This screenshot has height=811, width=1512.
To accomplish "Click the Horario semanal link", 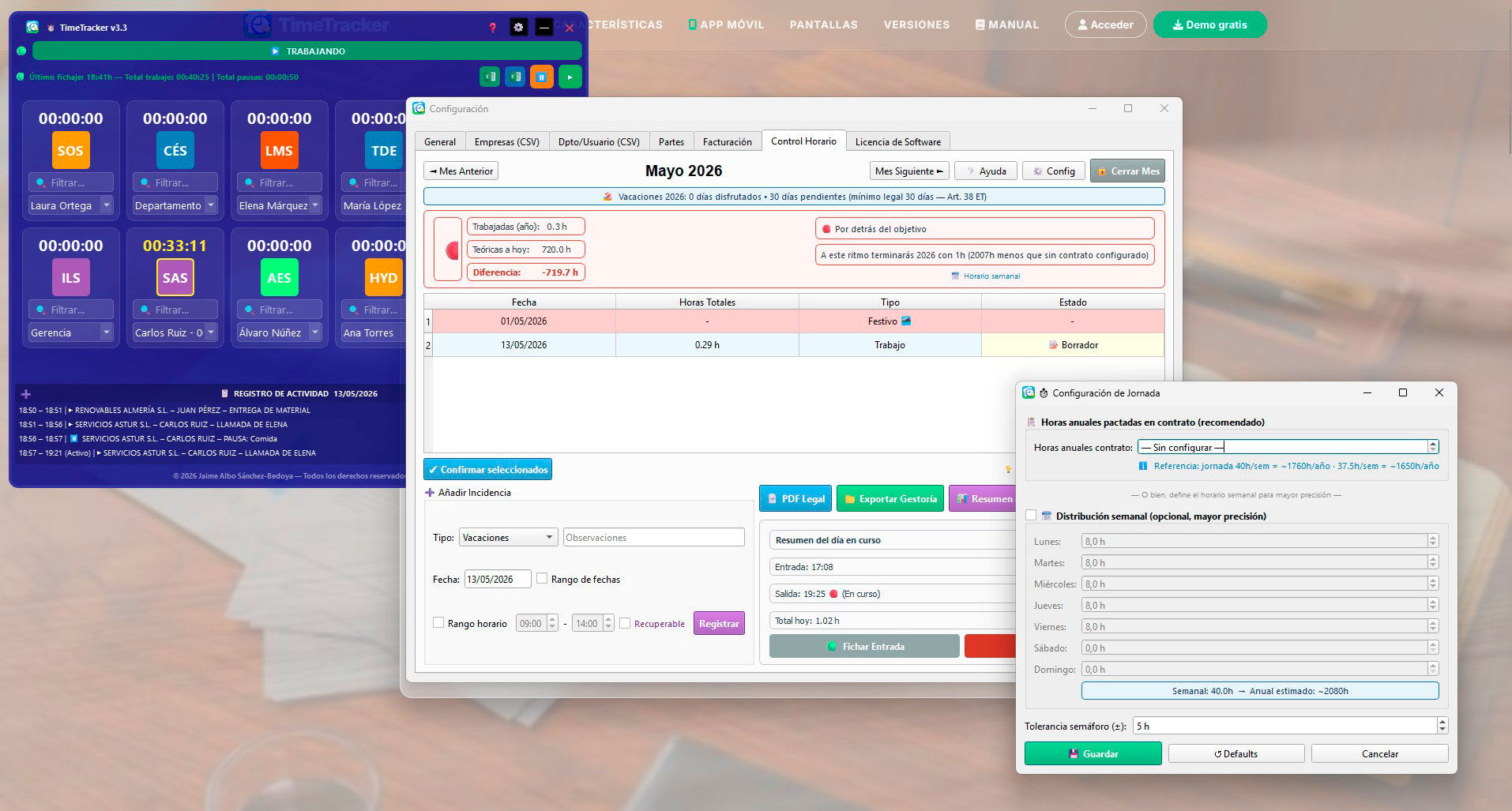I will pyautogui.click(x=986, y=276).
